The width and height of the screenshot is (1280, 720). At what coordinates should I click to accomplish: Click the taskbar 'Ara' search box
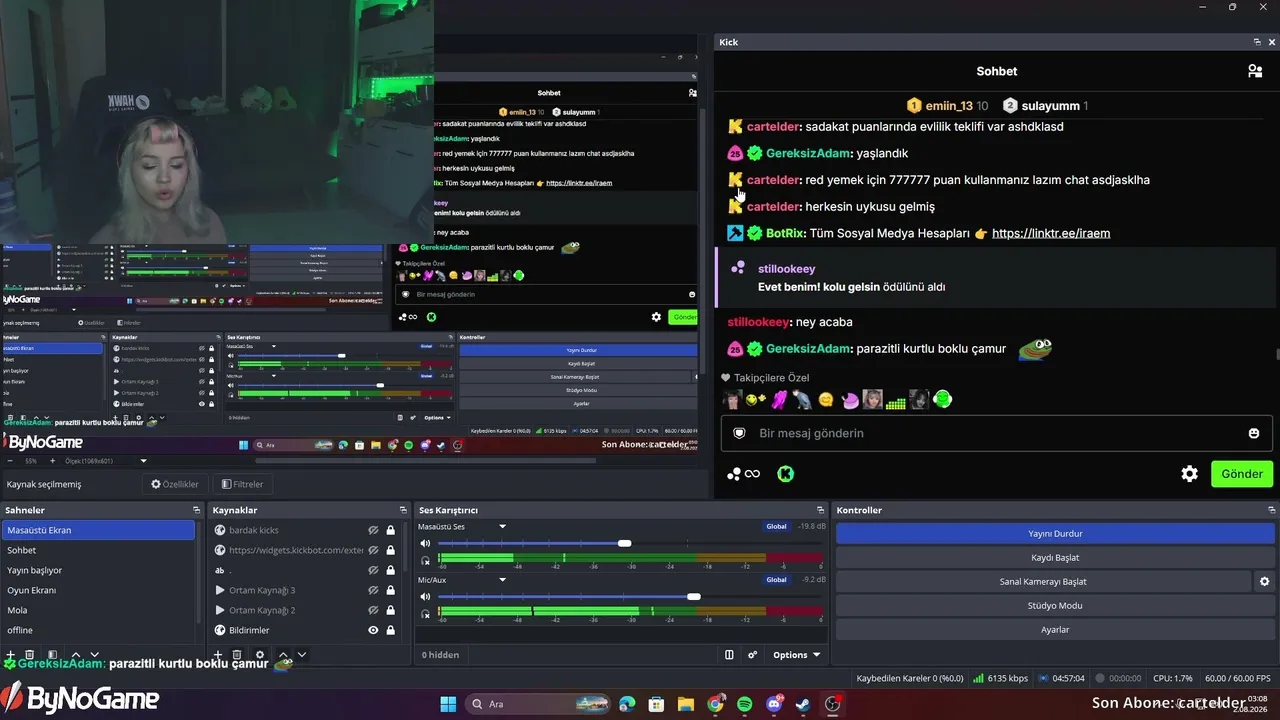click(538, 704)
